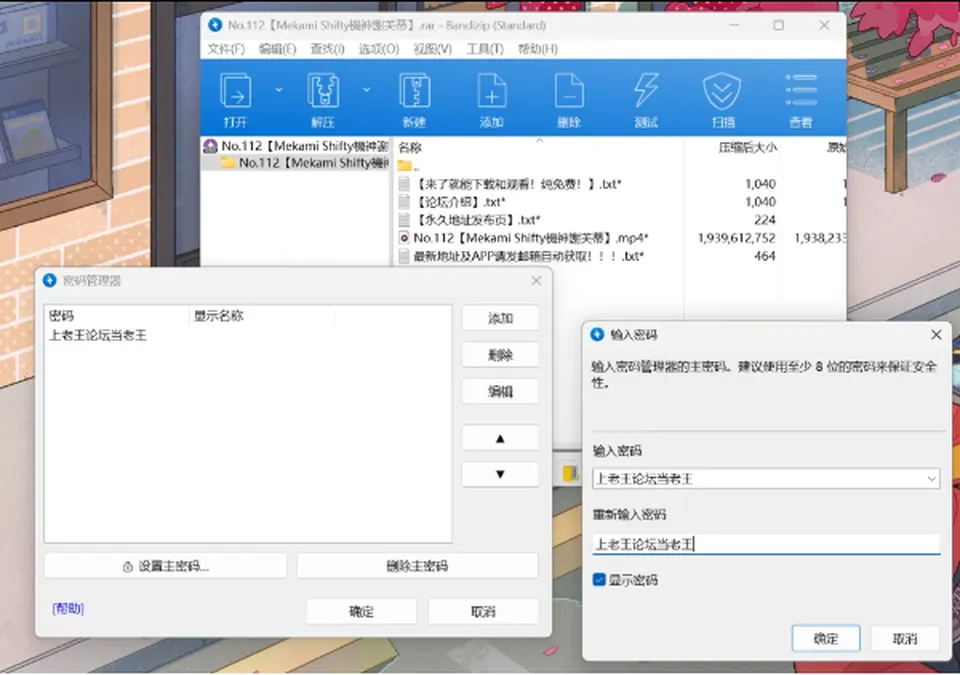Open the 帮助(H) menu
The image size is (960, 675).
pos(538,49)
